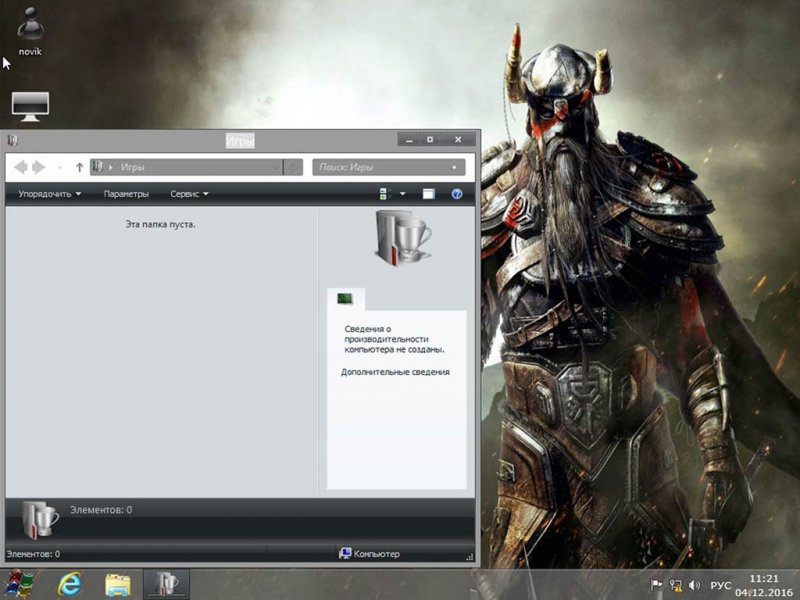This screenshot has width=800, height=600.
Task: Open File Explorer from the taskbar
Action: [118, 585]
